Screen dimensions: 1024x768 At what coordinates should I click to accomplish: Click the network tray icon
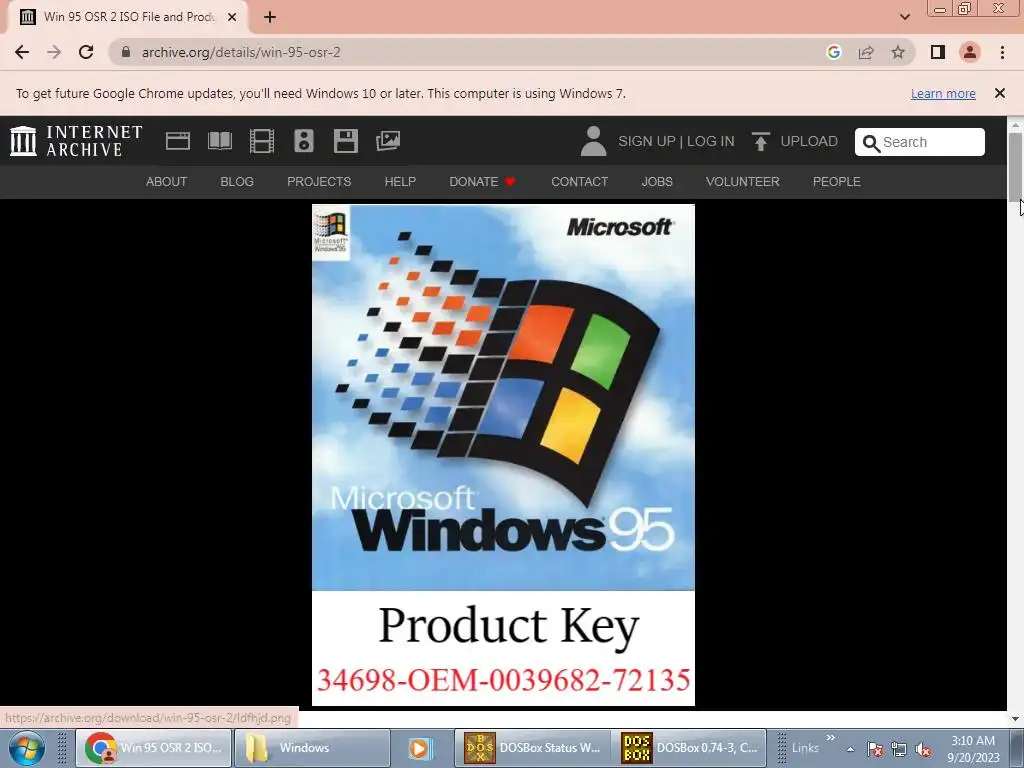coord(899,749)
